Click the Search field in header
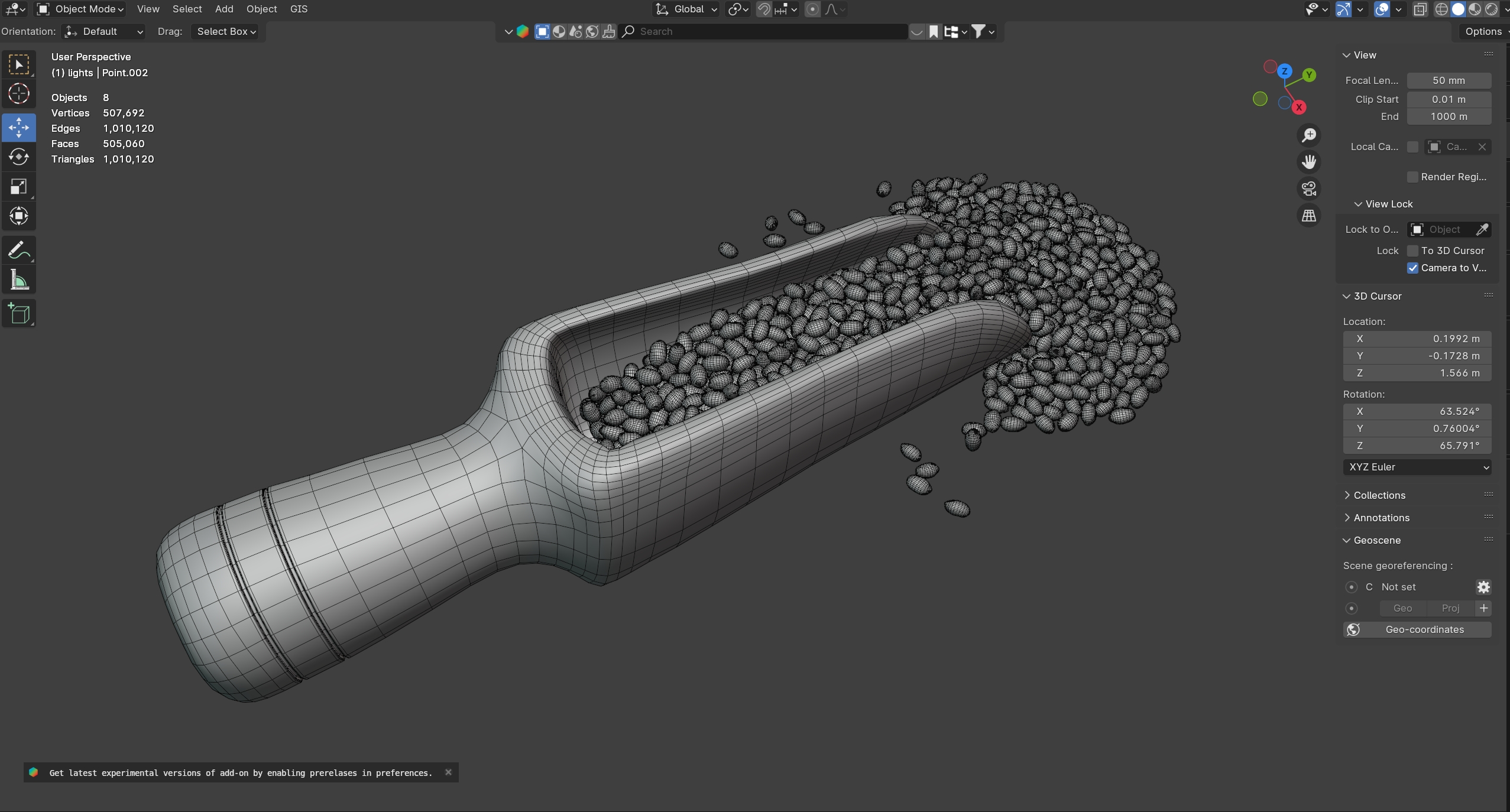 point(769,31)
